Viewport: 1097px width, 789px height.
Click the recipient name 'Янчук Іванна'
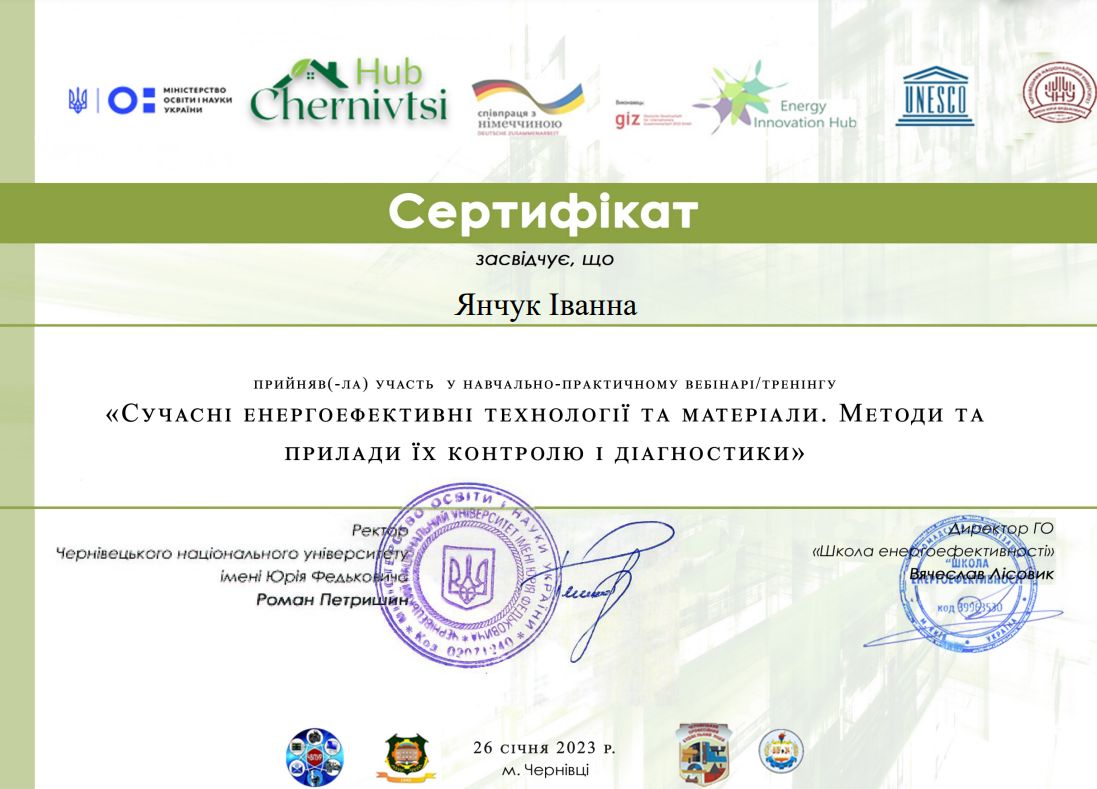click(x=546, y=306)
